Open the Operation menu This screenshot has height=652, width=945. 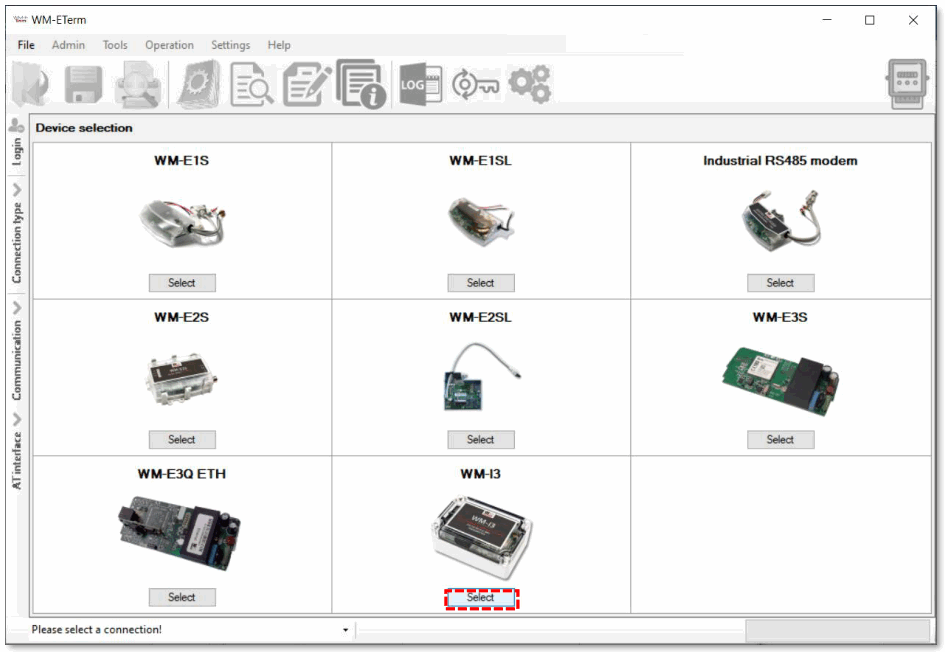[169, 45]
